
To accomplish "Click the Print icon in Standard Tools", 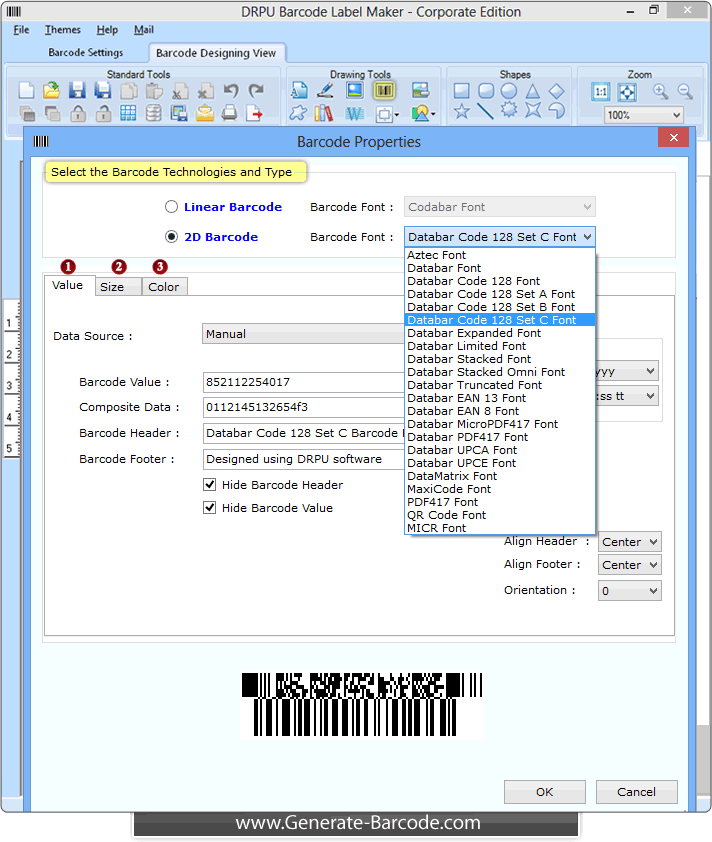I will (230, 113).
